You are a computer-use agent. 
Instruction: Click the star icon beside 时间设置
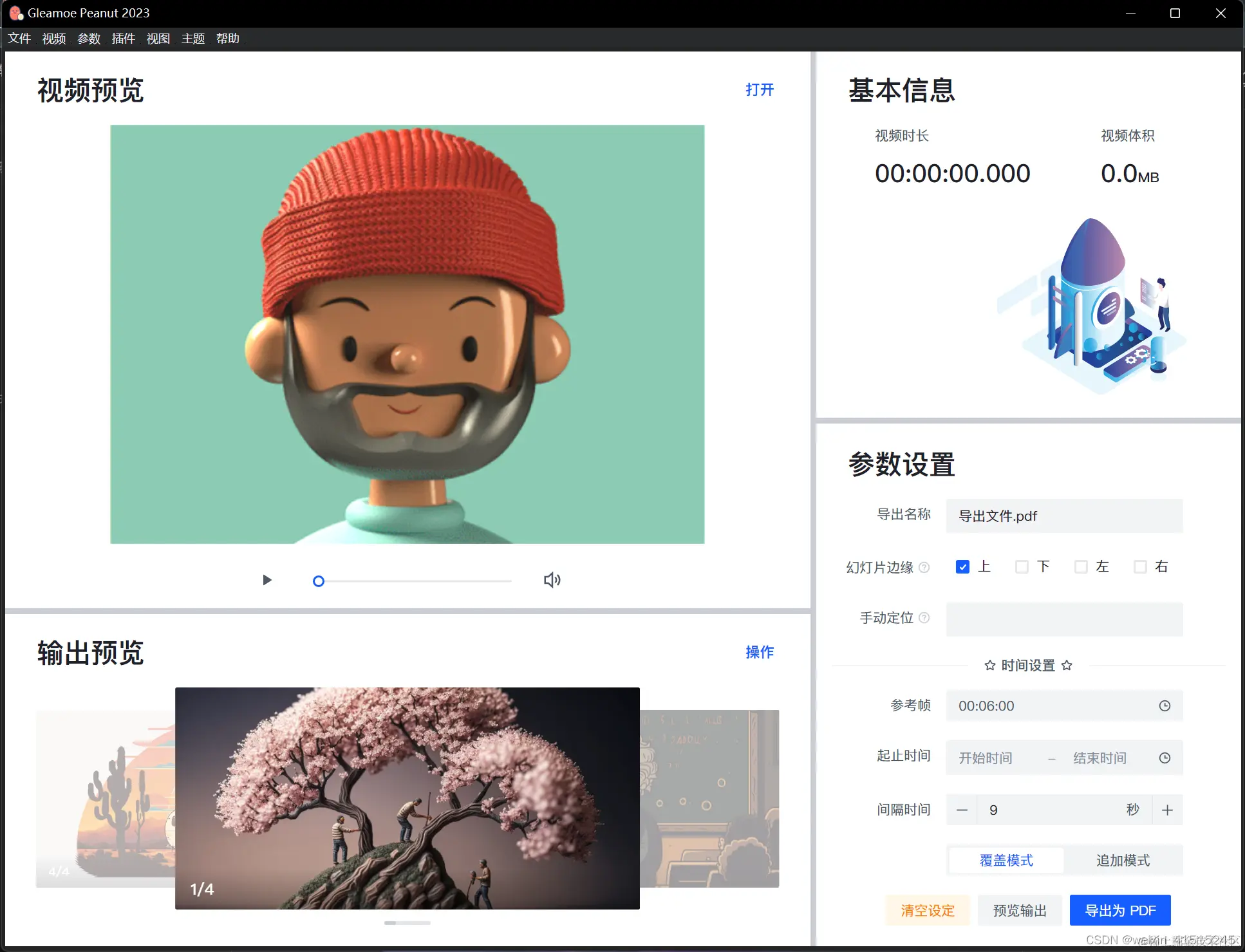pos(989,666)
